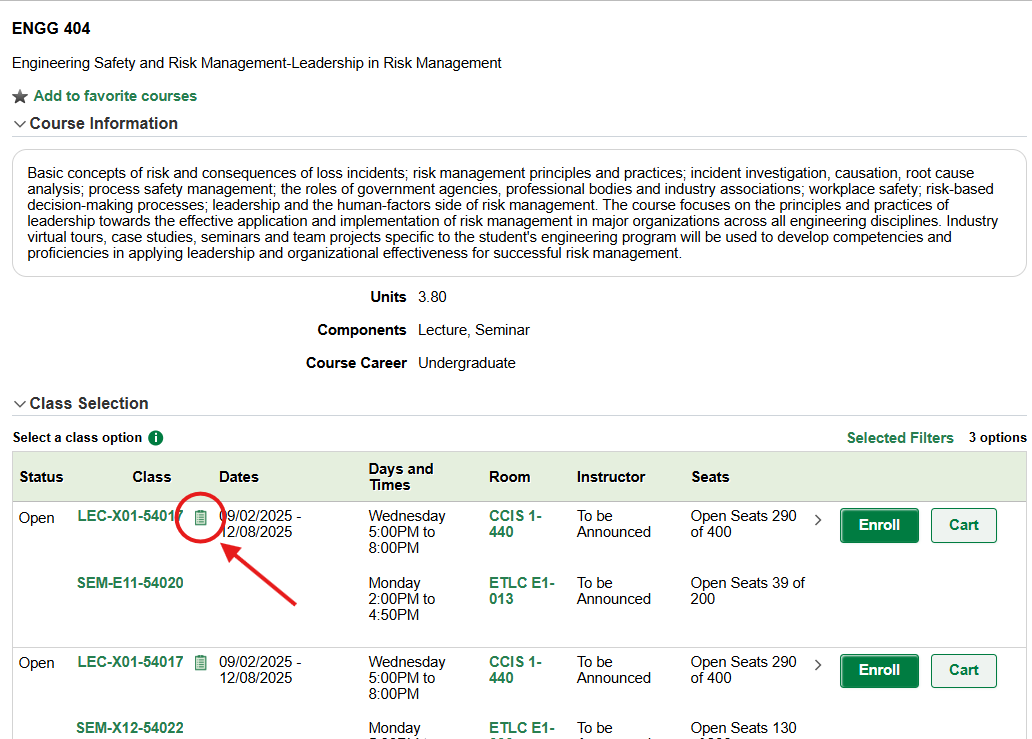Enroll in the second class option
This screenshot has height=739, width=1032.
[x=878, y=670]
